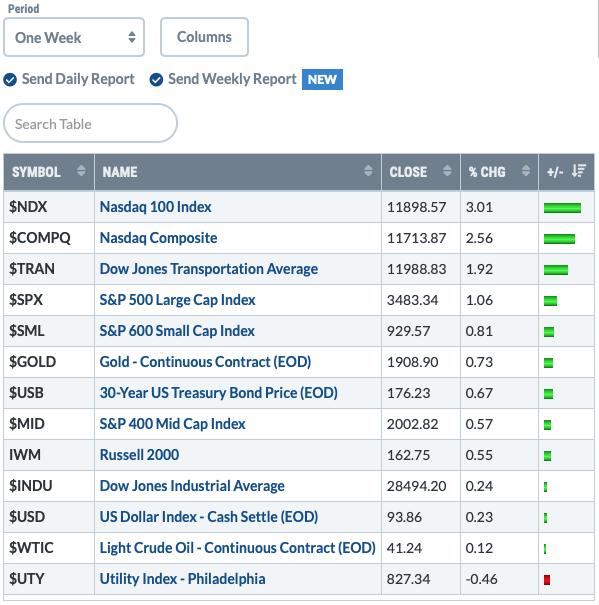
Task: Select the $MID symbol cell
Action: pos(49,424)
